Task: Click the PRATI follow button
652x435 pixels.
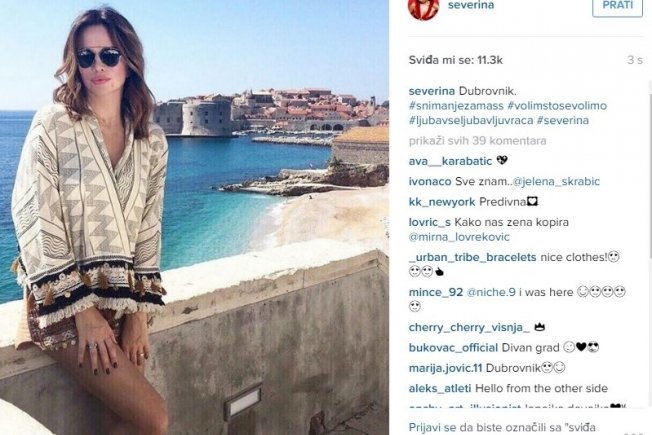Action: tap(617, 6)
